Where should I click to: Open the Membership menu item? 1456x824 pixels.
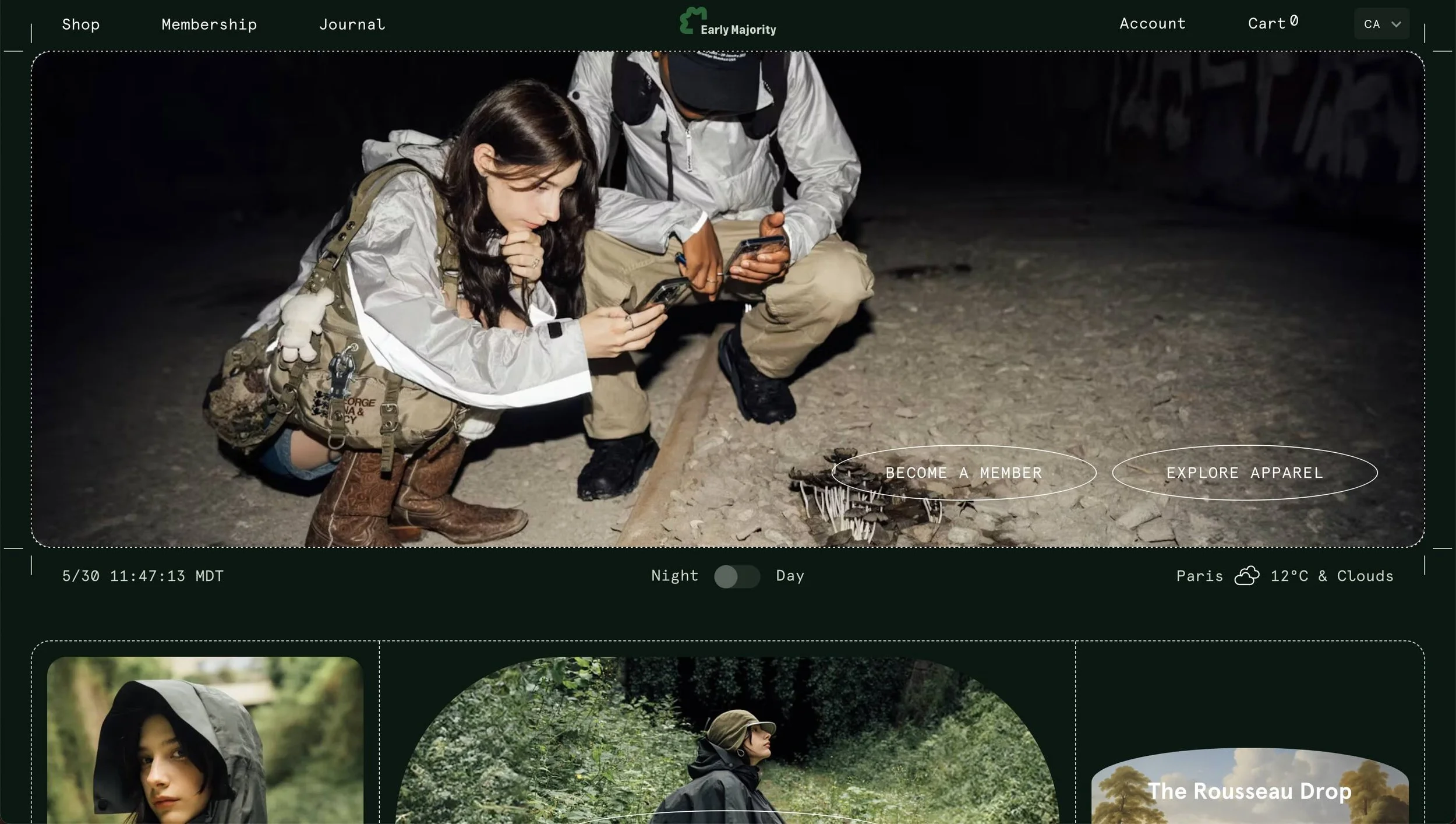click(209, 24)
